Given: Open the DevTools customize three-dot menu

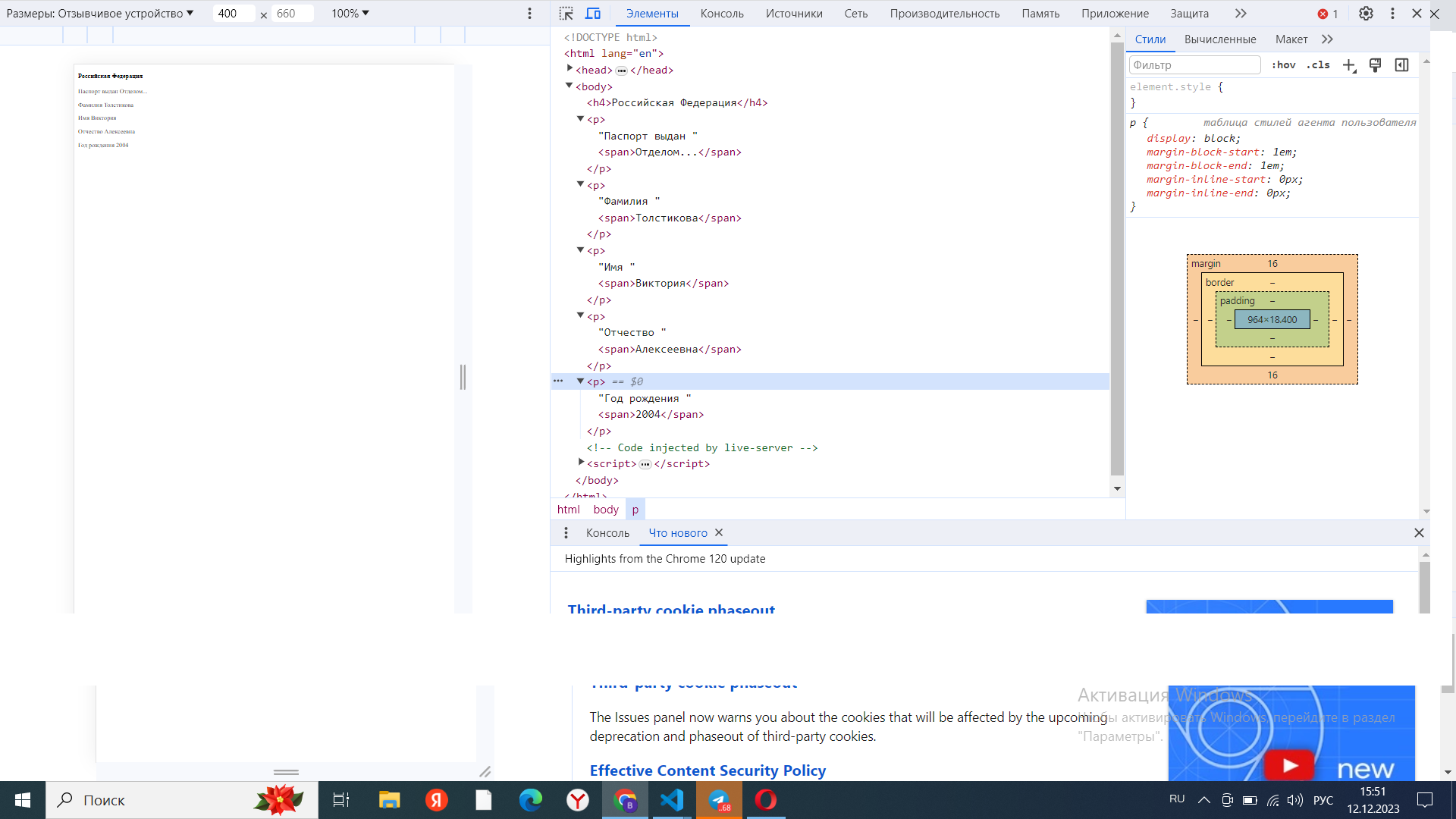Looking at the screenshot, I should [1392, 14].
